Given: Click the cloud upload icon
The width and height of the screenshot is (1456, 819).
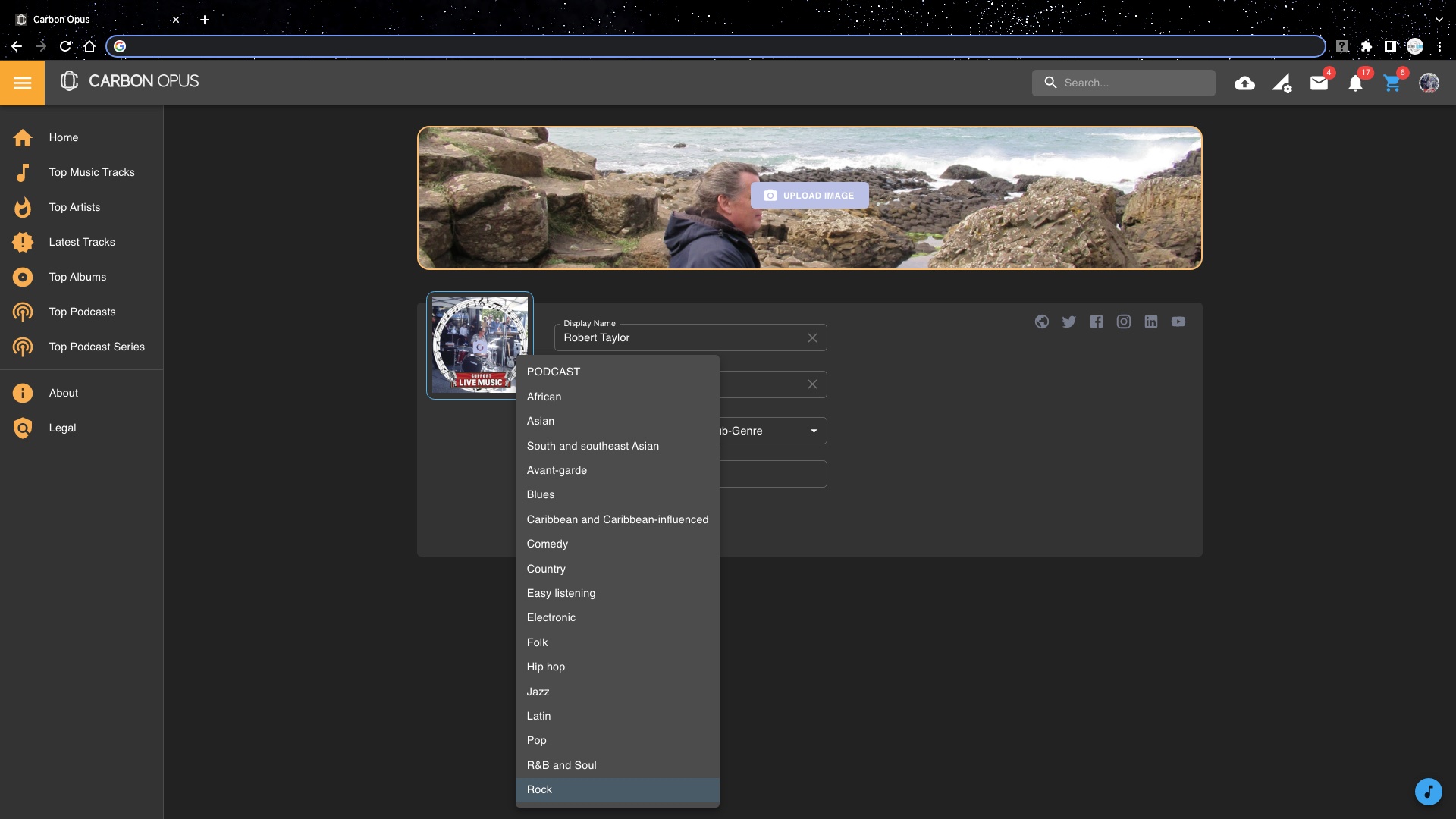Looking at the screenshot, I should click(x=1244, y=83).
